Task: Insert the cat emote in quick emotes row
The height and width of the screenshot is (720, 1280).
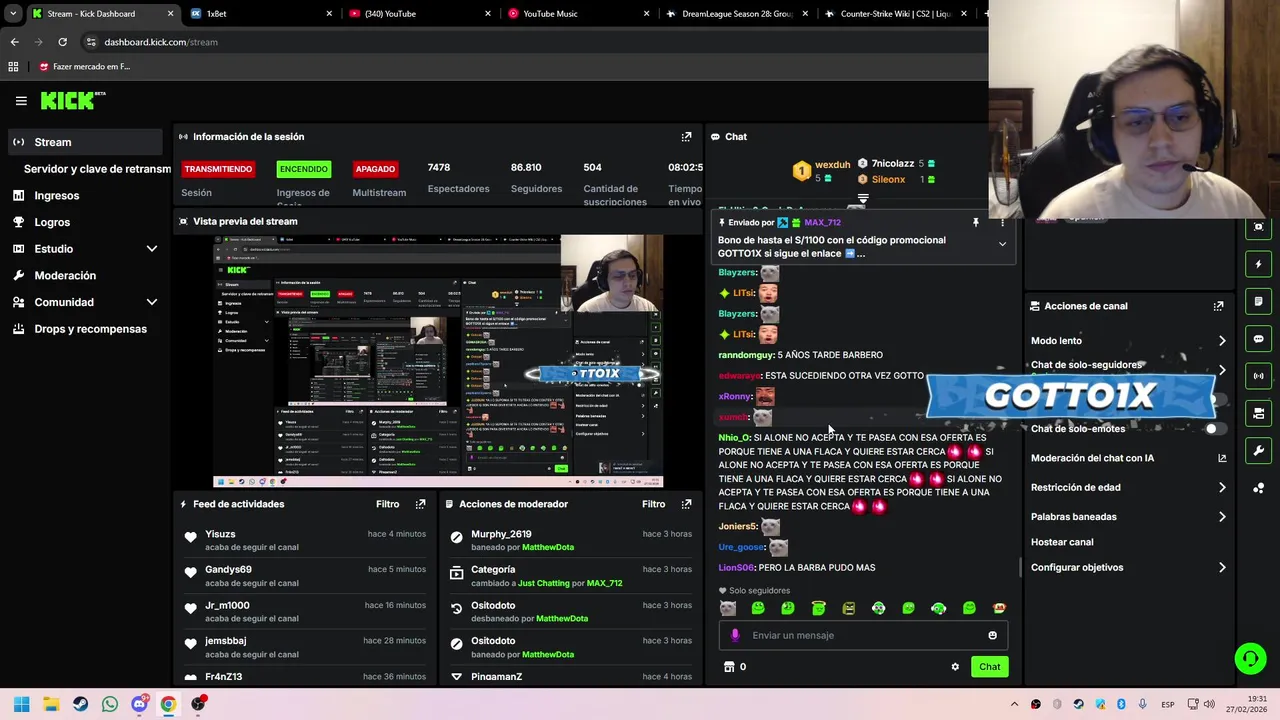Action: click(728, 608)
